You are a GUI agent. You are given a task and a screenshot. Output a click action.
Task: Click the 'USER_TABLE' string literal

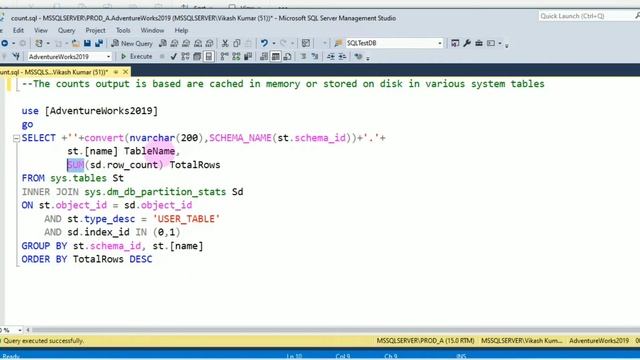(187, 219)
